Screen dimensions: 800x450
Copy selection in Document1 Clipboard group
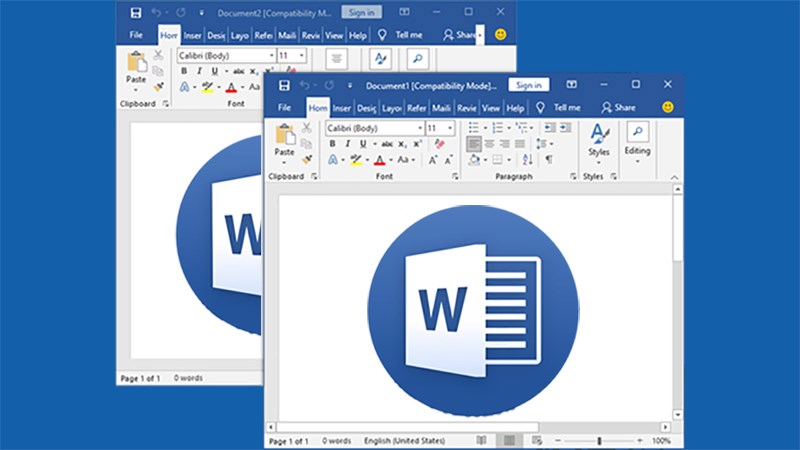(306, 144)
